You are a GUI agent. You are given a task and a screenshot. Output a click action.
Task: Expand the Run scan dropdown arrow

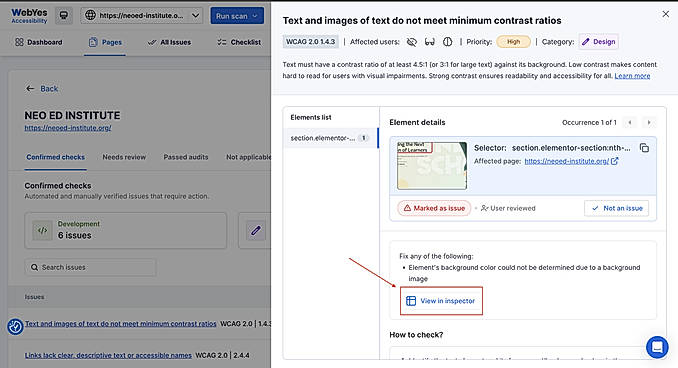pos(255,16)
